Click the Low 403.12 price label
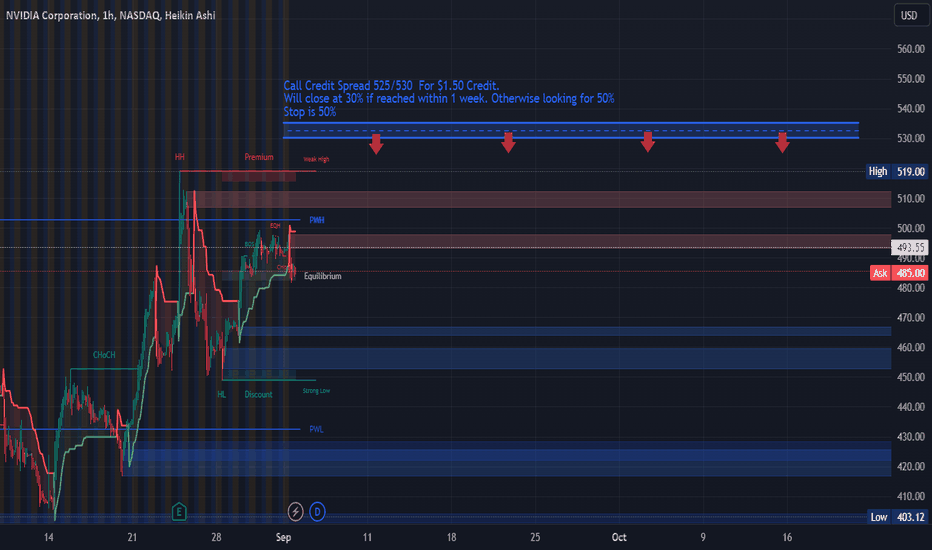 (898, 517)
